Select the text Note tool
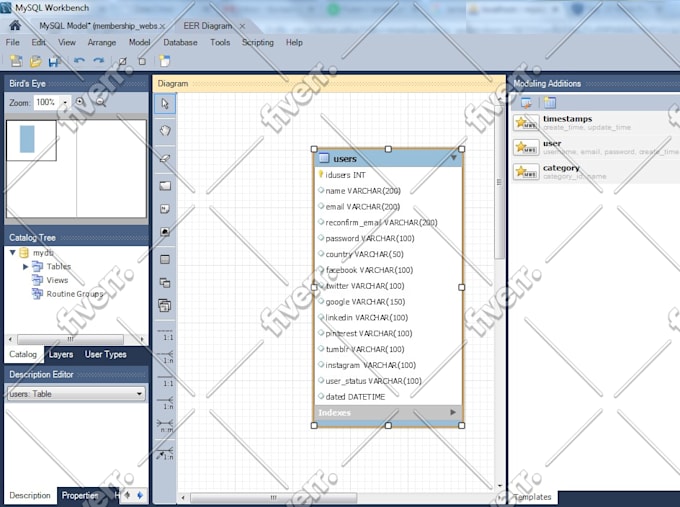This screenshot has height=507, width=680. coord(165,209)
